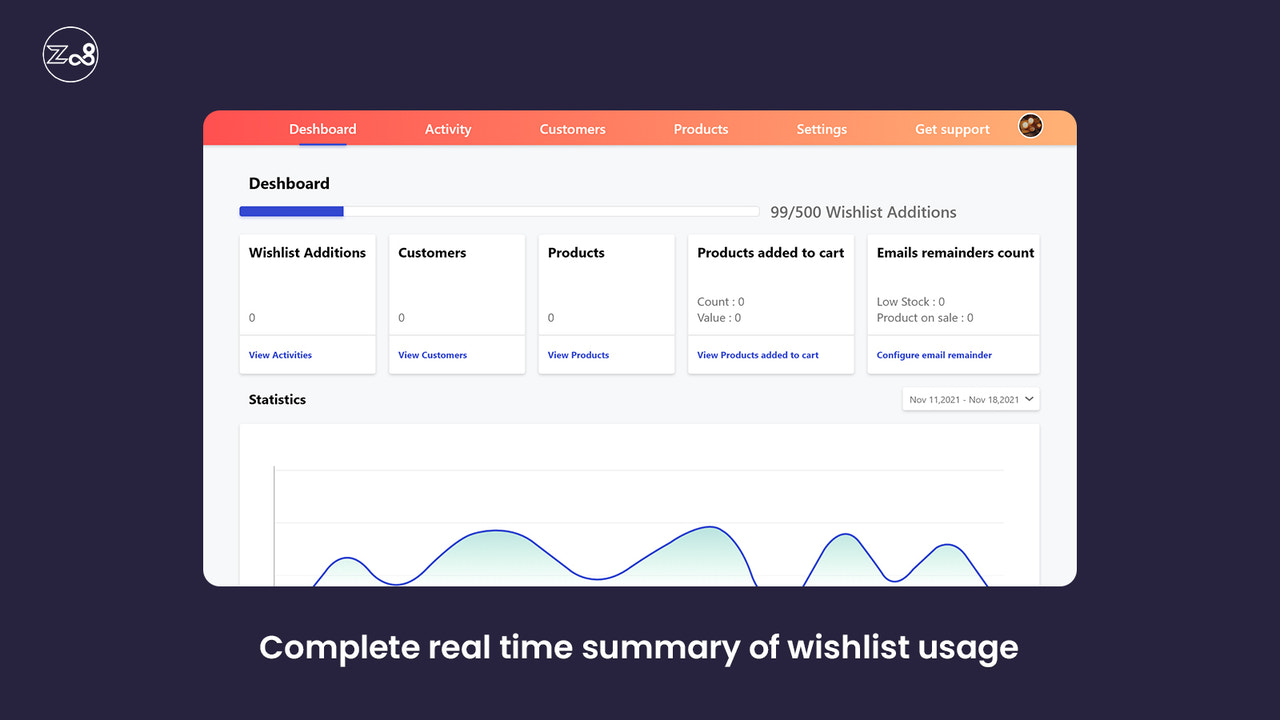Viewport: 1280px width, 720px height.
Task: Click the Zooomy logo icon
Action: click(70, 54)
